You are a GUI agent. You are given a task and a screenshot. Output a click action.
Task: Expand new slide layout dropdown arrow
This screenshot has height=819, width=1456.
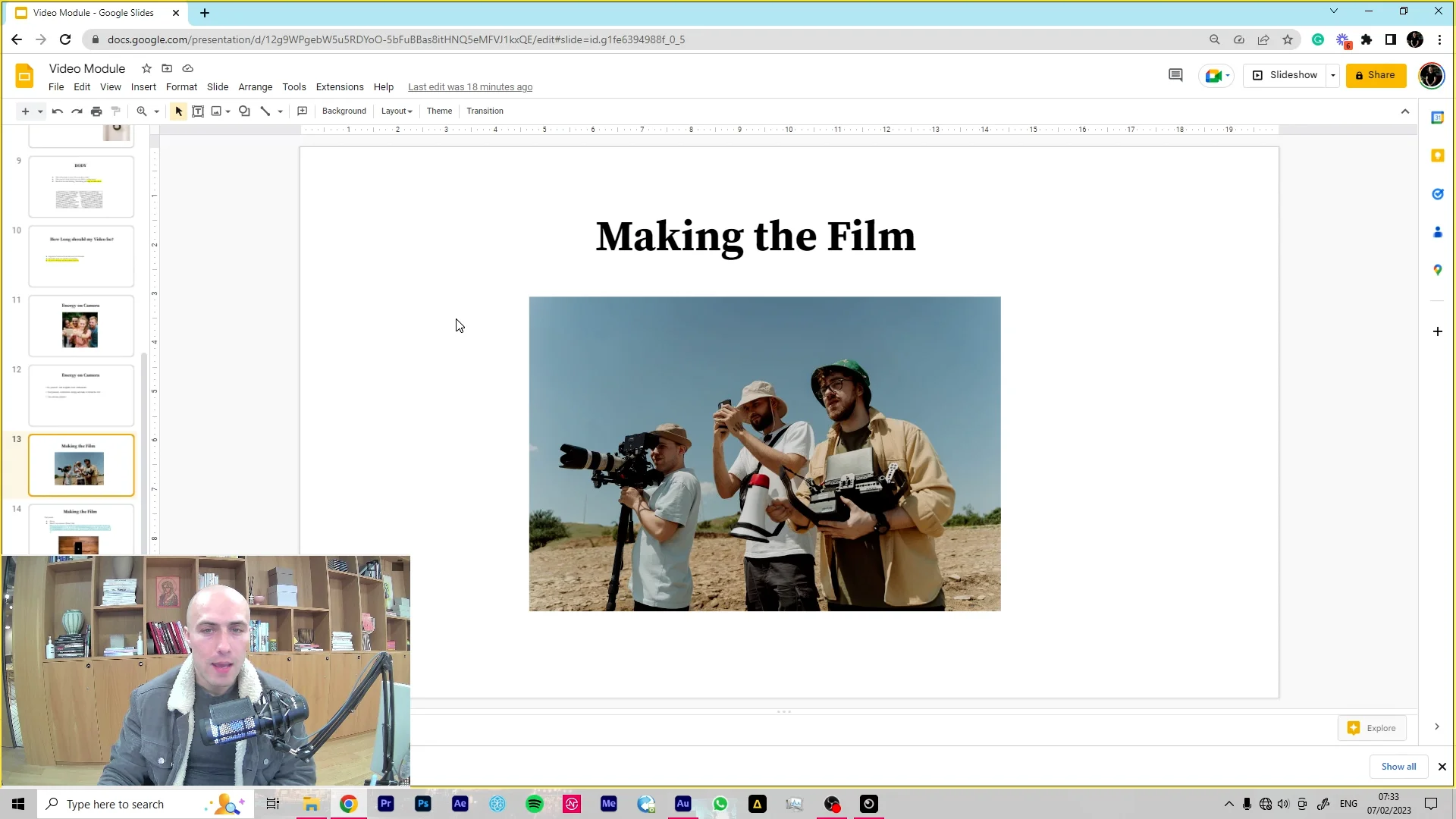[40, 111]
